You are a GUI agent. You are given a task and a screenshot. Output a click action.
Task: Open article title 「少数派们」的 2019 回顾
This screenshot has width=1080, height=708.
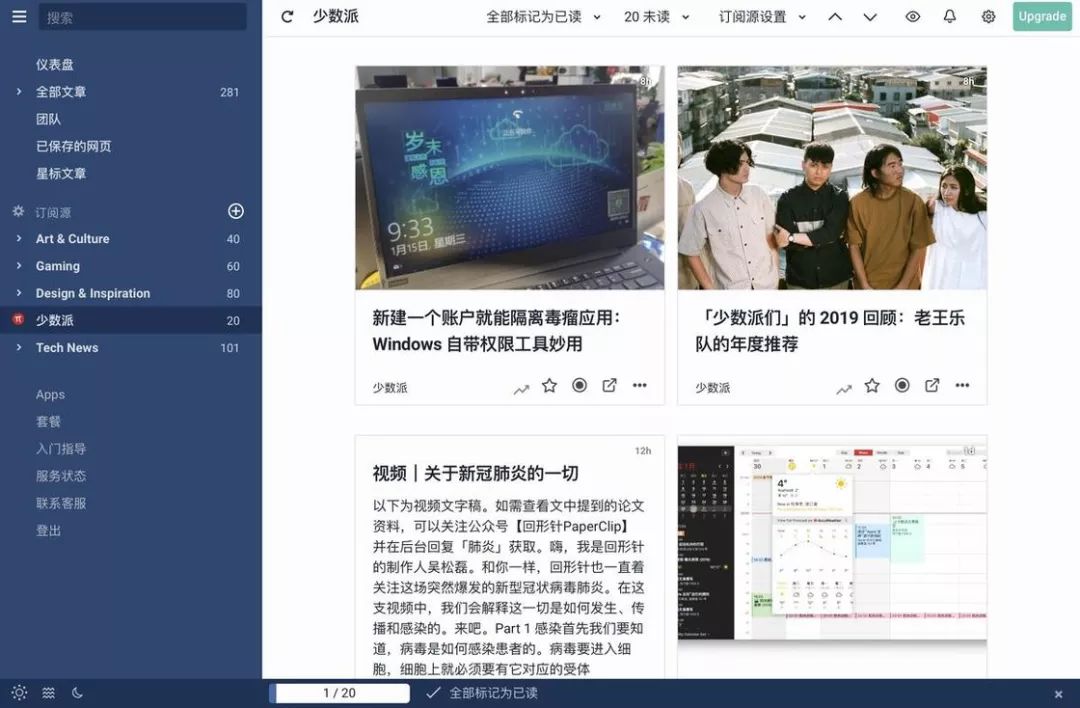tap(830, 331)
